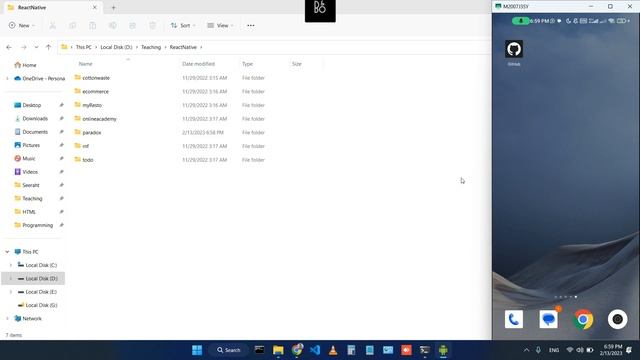Screen dimensions: 640x360
Task: Open the Sort dropdown menu
Action: (183, 26)
